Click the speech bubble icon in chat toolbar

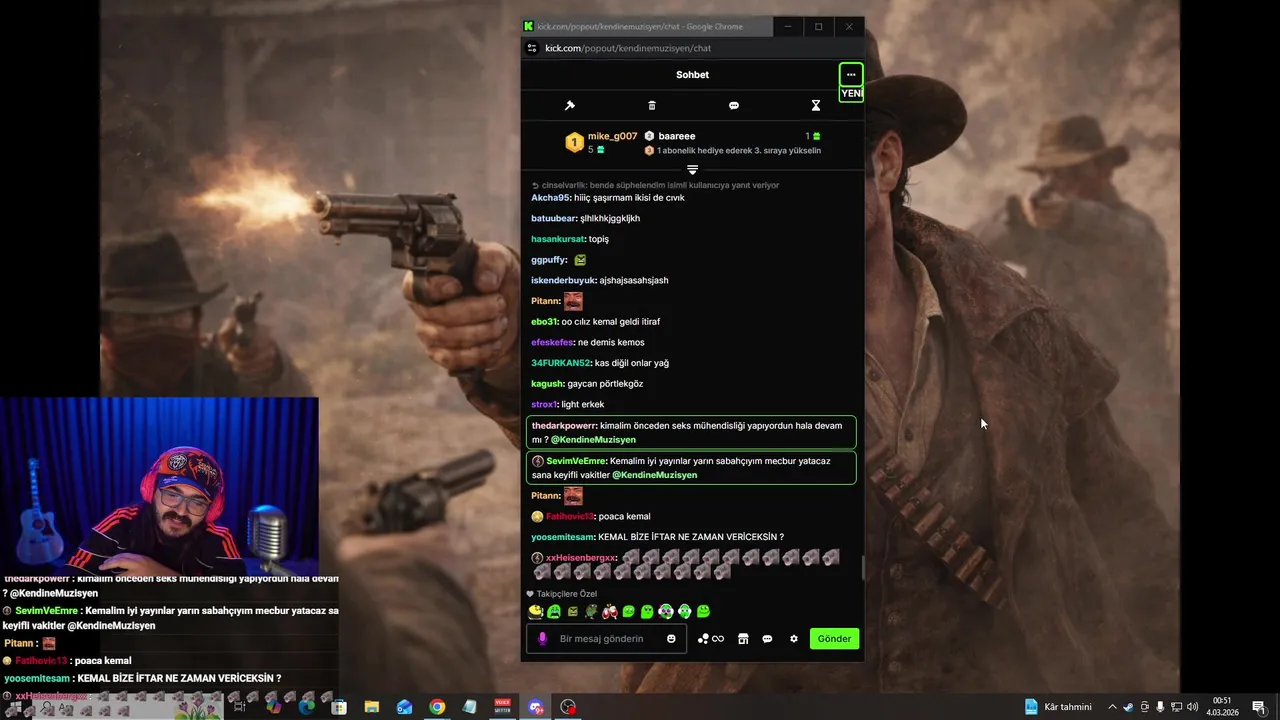point(734,106)
